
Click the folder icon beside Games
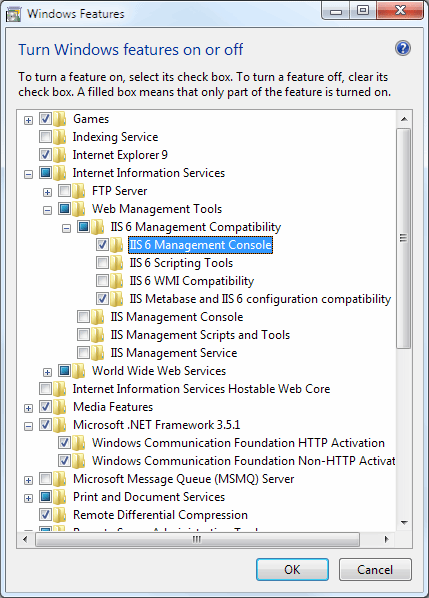(x=59, y=119)
